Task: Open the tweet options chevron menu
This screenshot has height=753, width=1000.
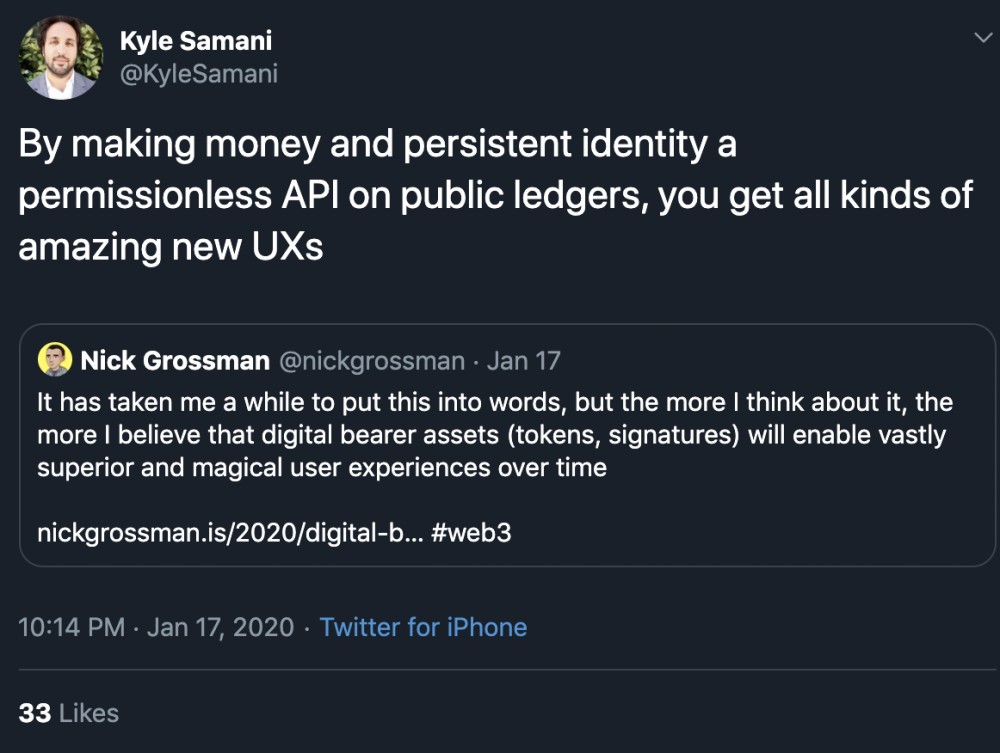Action: (982, 38)
